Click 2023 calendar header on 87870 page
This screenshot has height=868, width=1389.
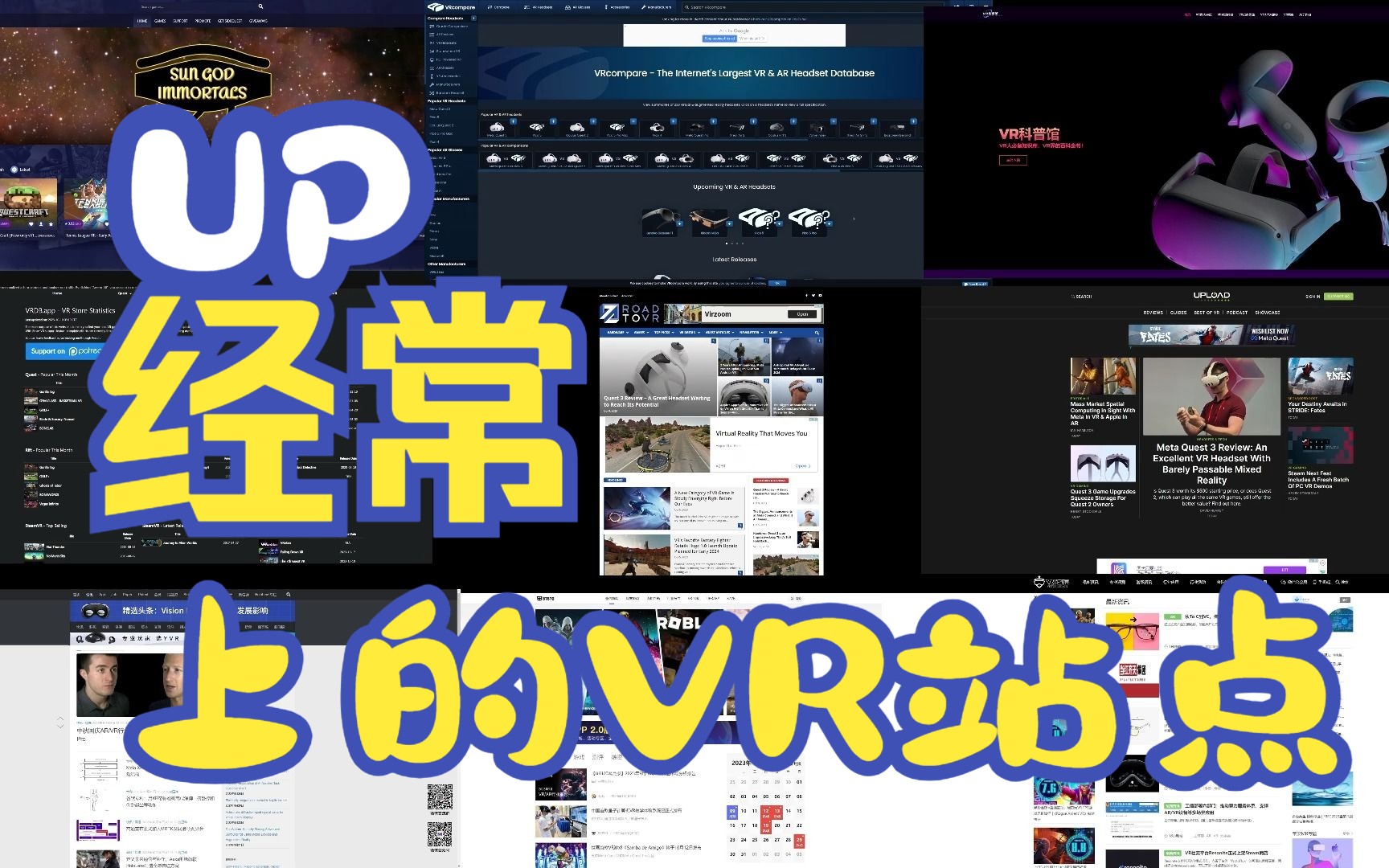pos(741,764)
